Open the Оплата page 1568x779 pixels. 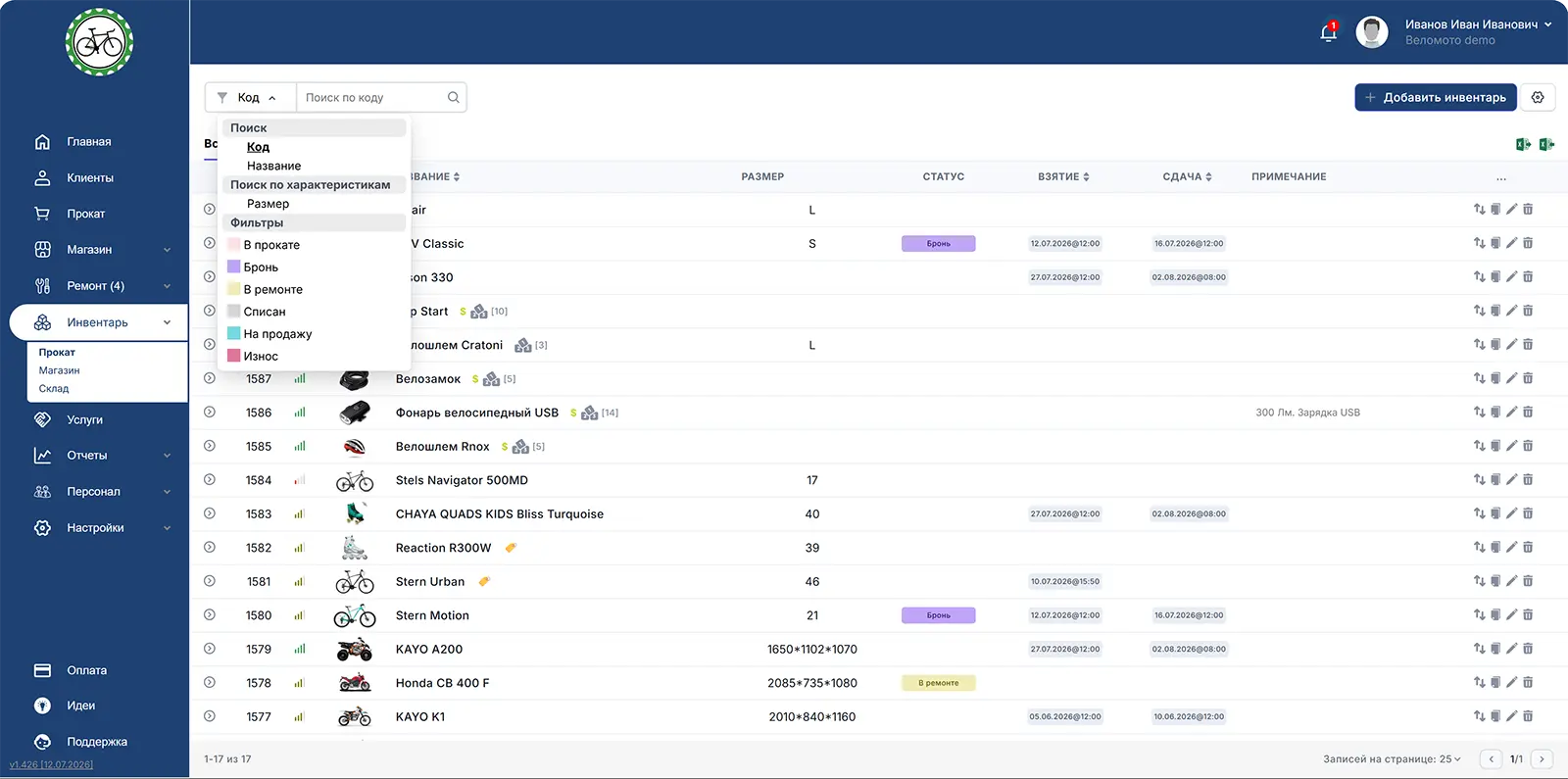click(86, 670)
